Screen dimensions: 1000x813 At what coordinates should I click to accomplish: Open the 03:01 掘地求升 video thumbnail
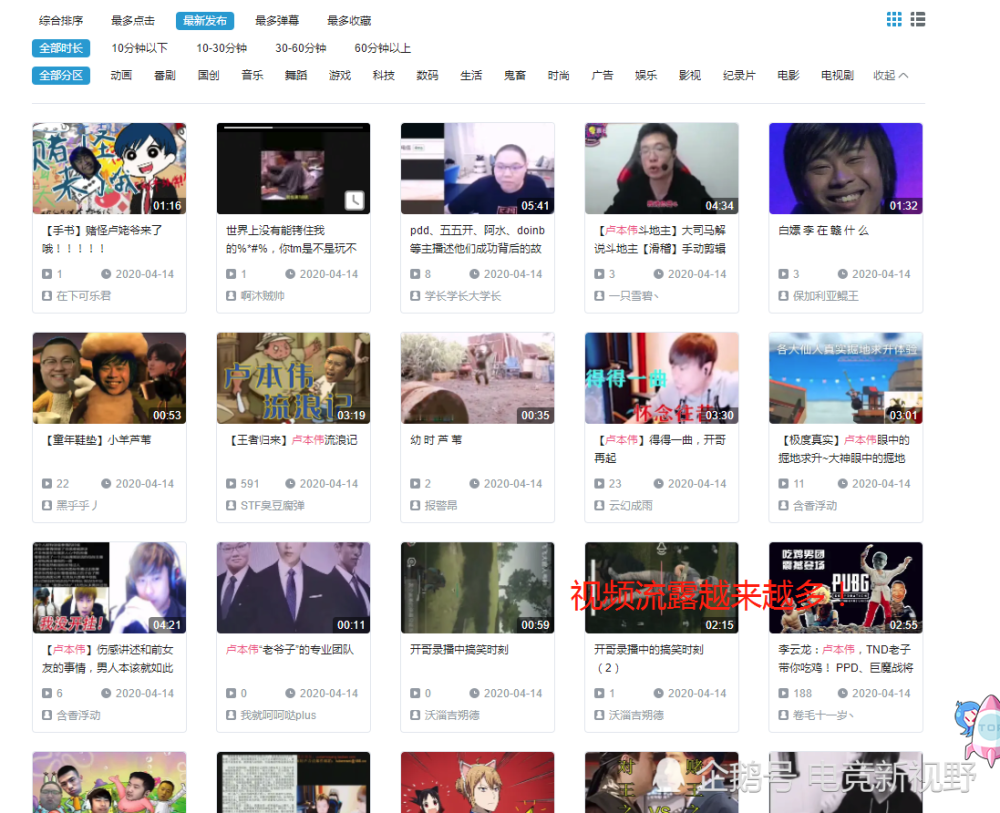pyautogui.click(x=846, y=378)
